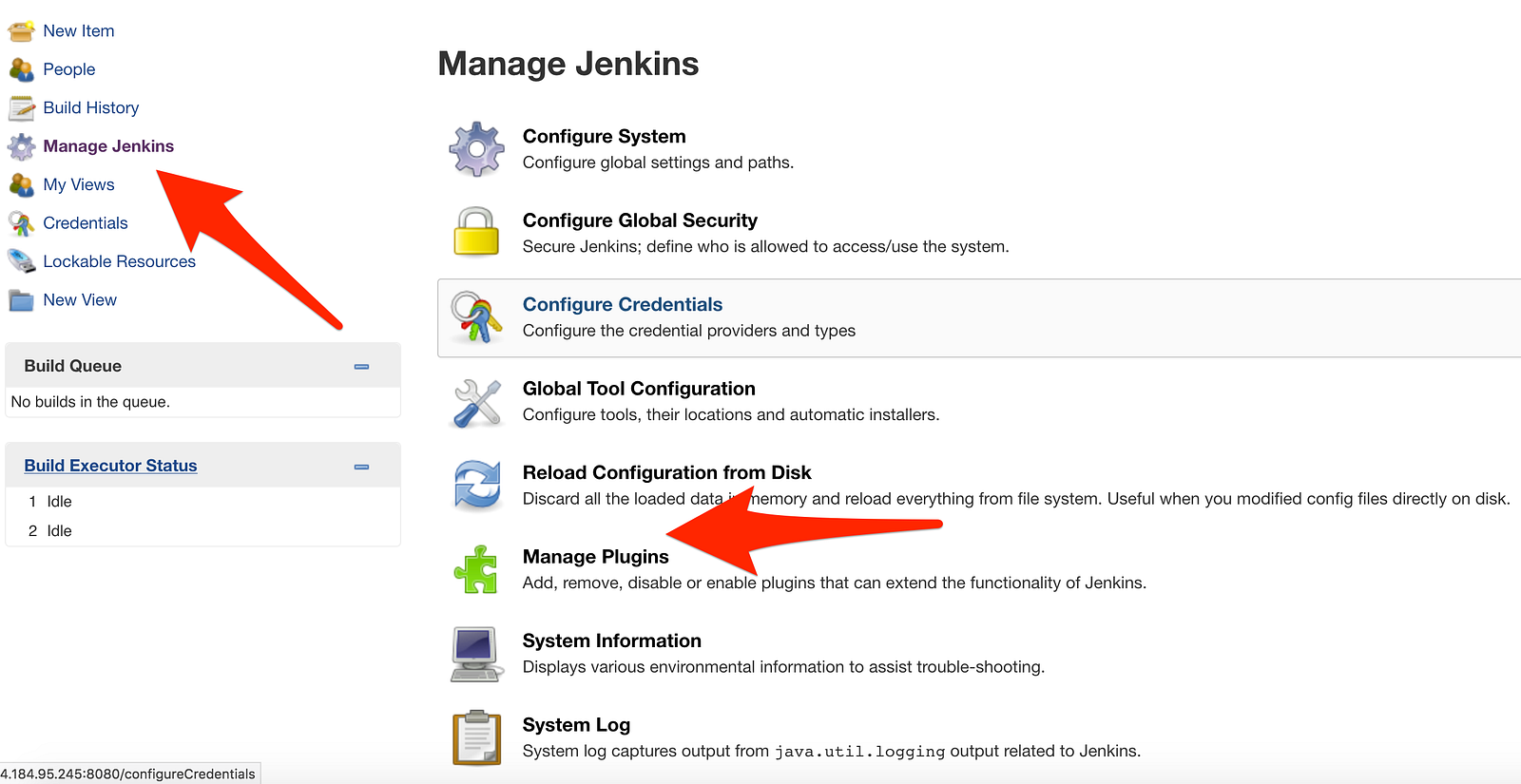Open the My Views link
Screen dimensions: 1521x784
coord(79,185)
